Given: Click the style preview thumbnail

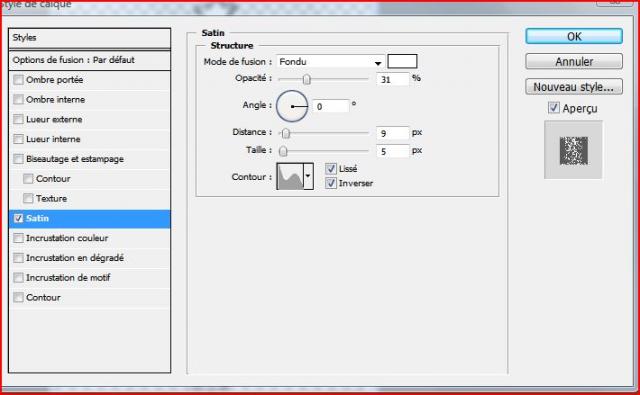Looking at the screenshot, I should pyautogui.click(x=573, y=150).
